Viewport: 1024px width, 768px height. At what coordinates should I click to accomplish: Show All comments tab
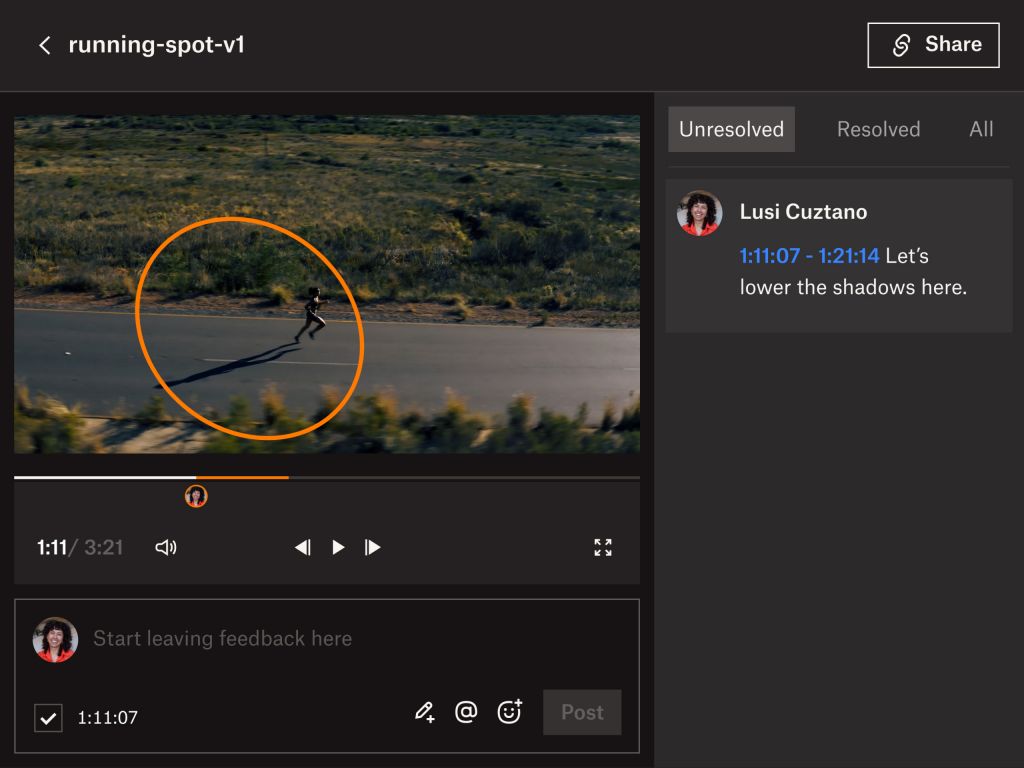(x=981, y=129)
